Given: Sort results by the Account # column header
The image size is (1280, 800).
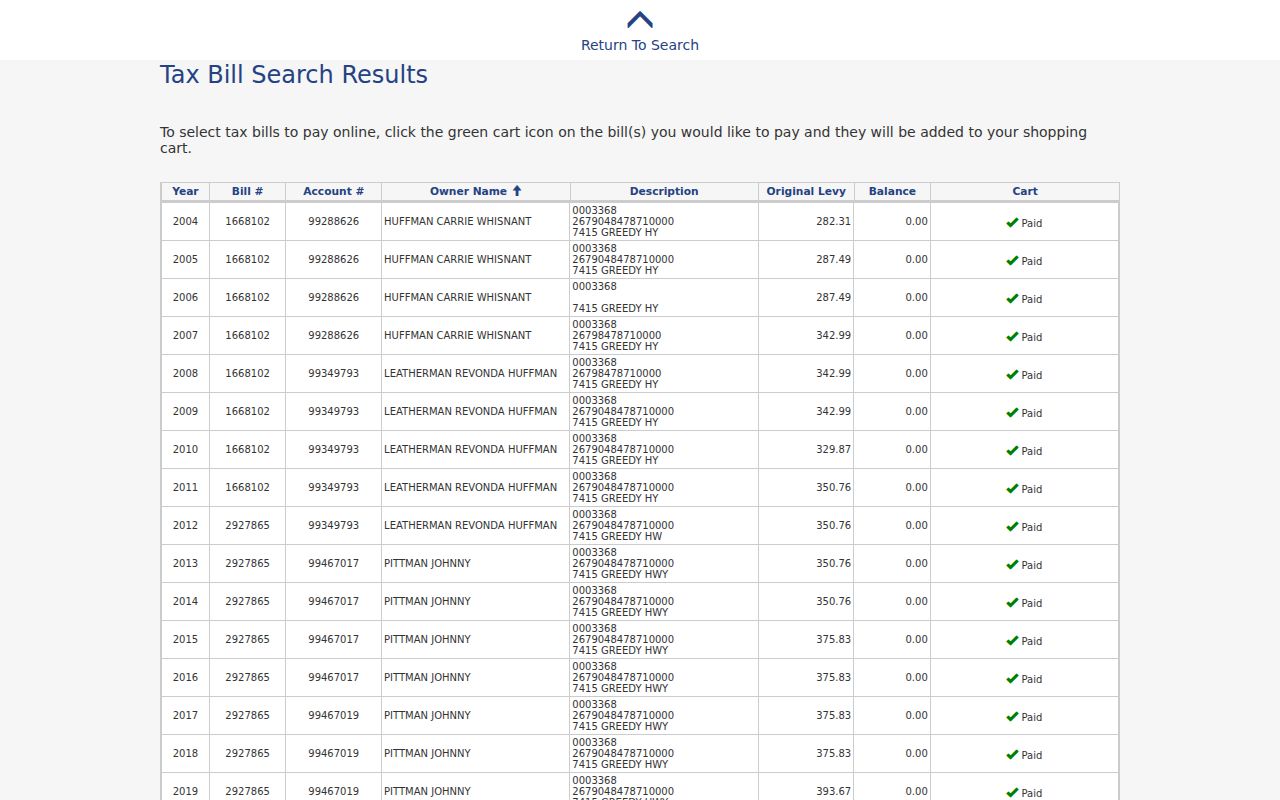Looking at the screenshot, I should point(333,191).
